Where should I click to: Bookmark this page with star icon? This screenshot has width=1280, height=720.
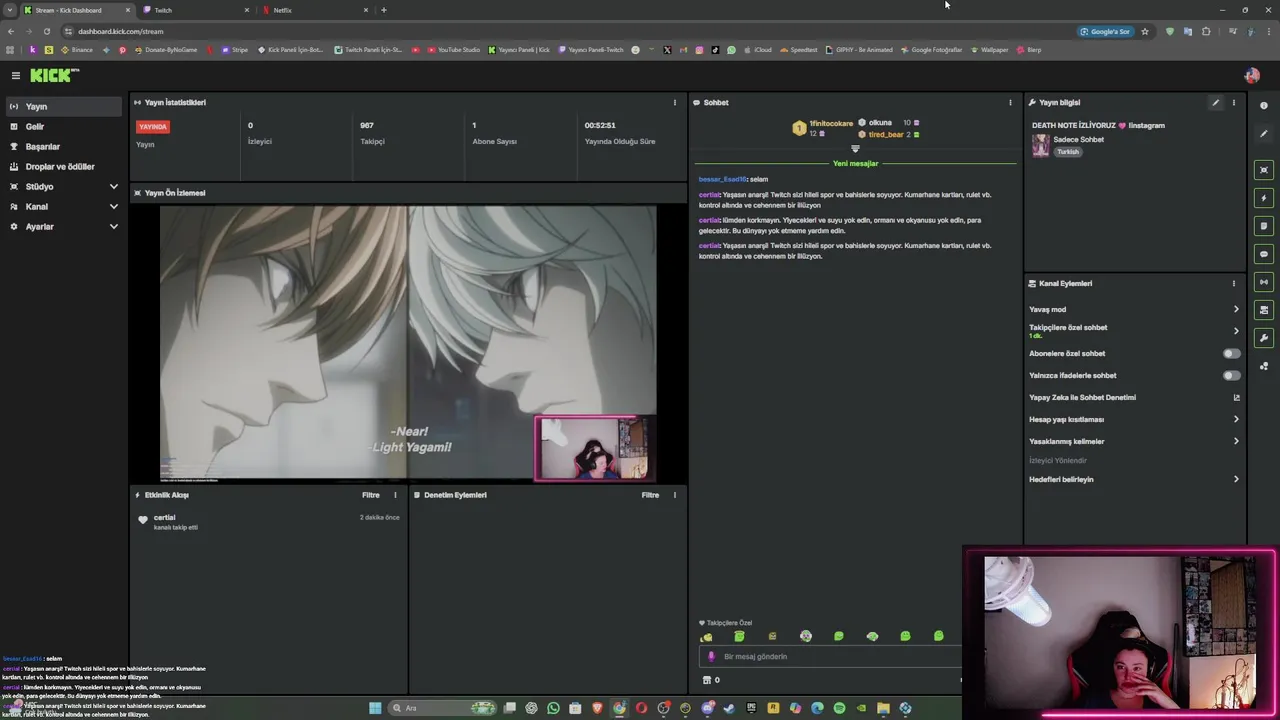coord(1145,31)
